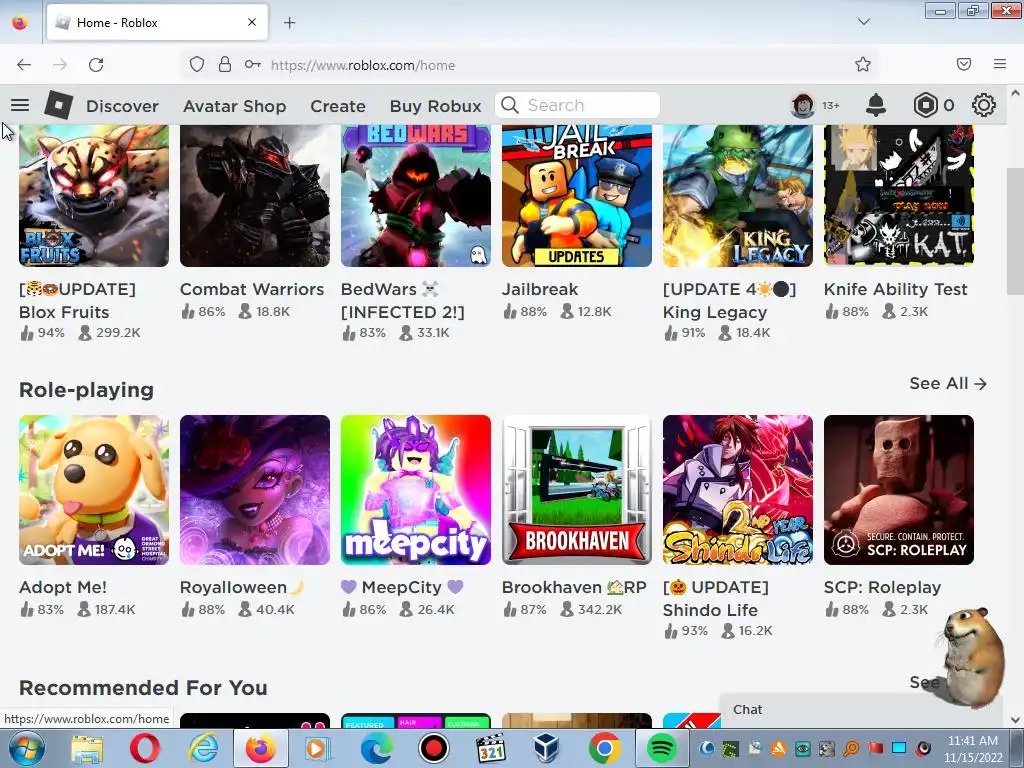
Task: Bookmark this page with the star icon
Action: click(x=863, y=65)
